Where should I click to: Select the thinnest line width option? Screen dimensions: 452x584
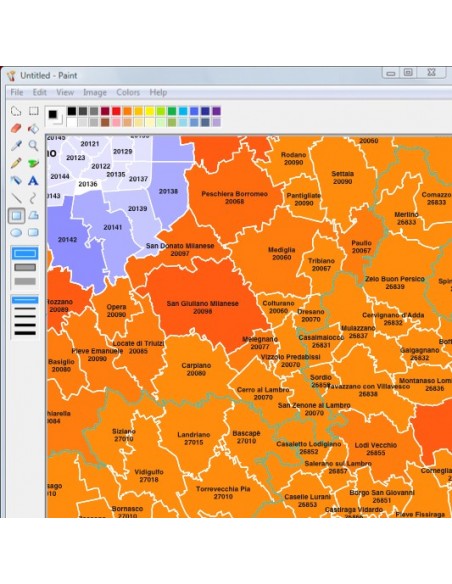click(25, 300)
